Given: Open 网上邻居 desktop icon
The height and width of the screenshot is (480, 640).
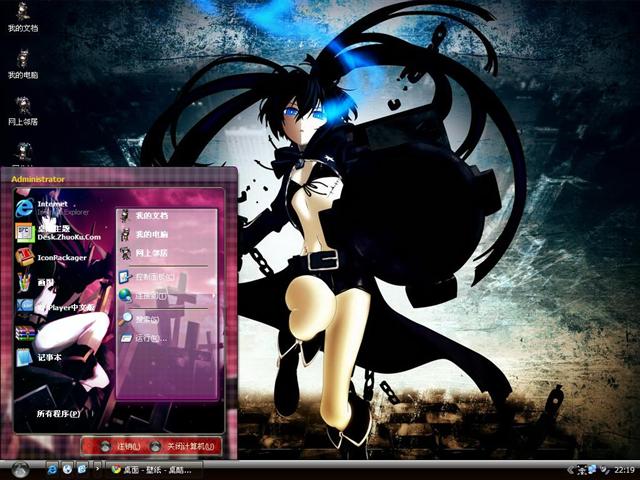Looking at the screenshot, I should (x=22, y=111).
